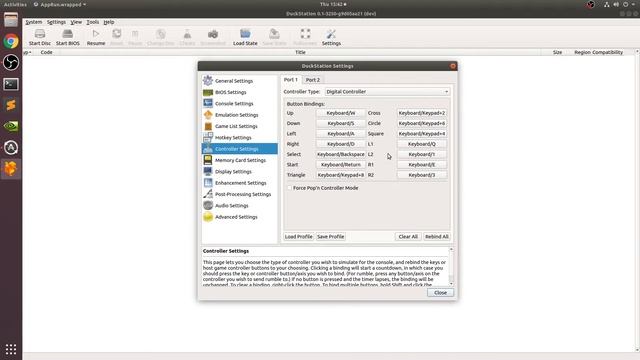Click the Resume toolbar icon
This screenshot has height=360, width=640.
click(96, 34)
